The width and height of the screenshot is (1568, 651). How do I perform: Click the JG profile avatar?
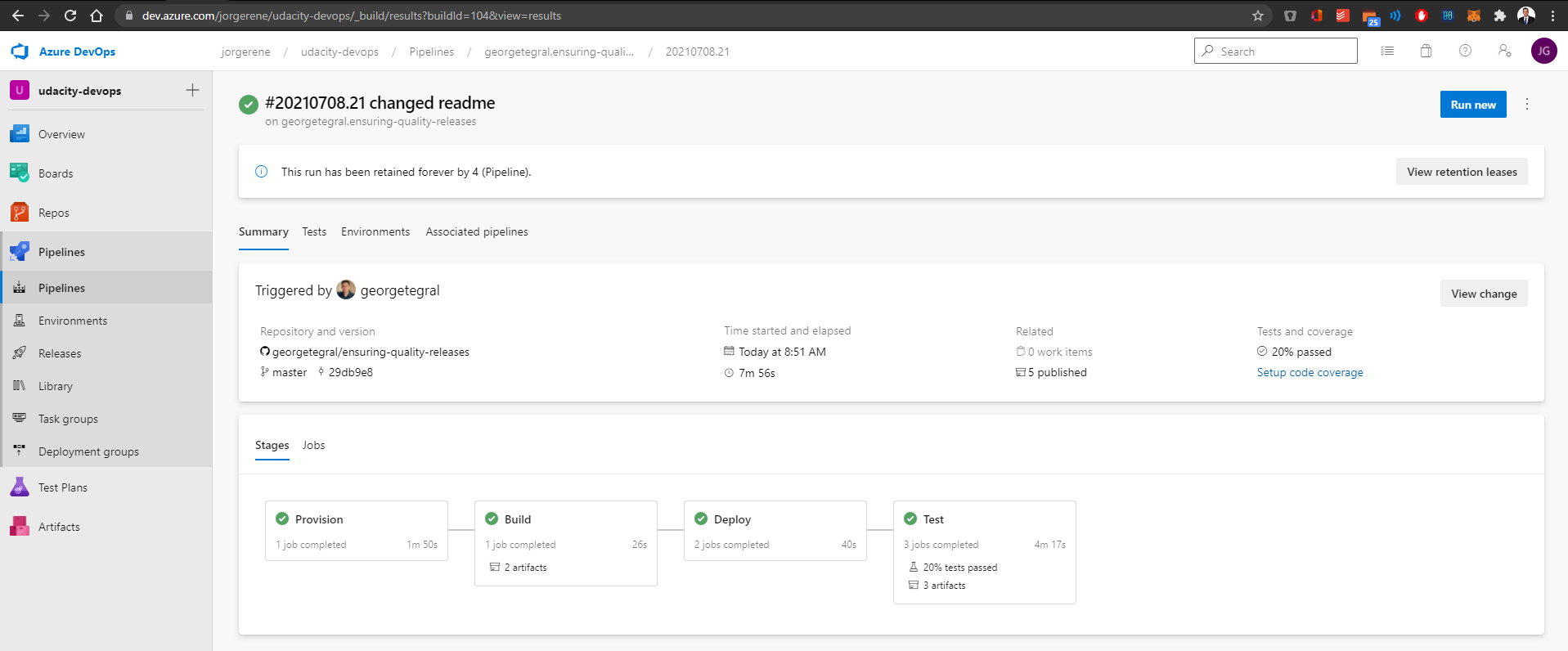pyautogui.click(x=1543, y=51)
